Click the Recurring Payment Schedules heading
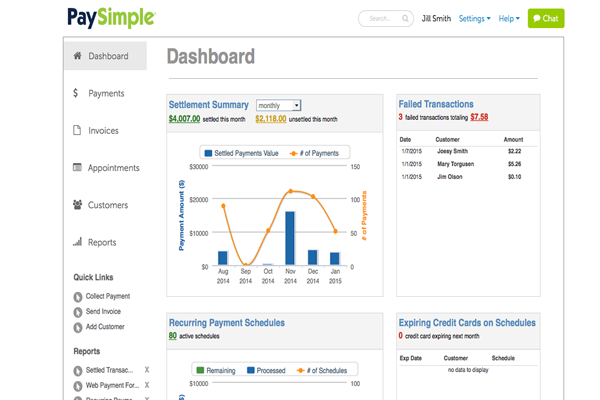The width and height of the screenshot is (600, 400). coord(227,323)
